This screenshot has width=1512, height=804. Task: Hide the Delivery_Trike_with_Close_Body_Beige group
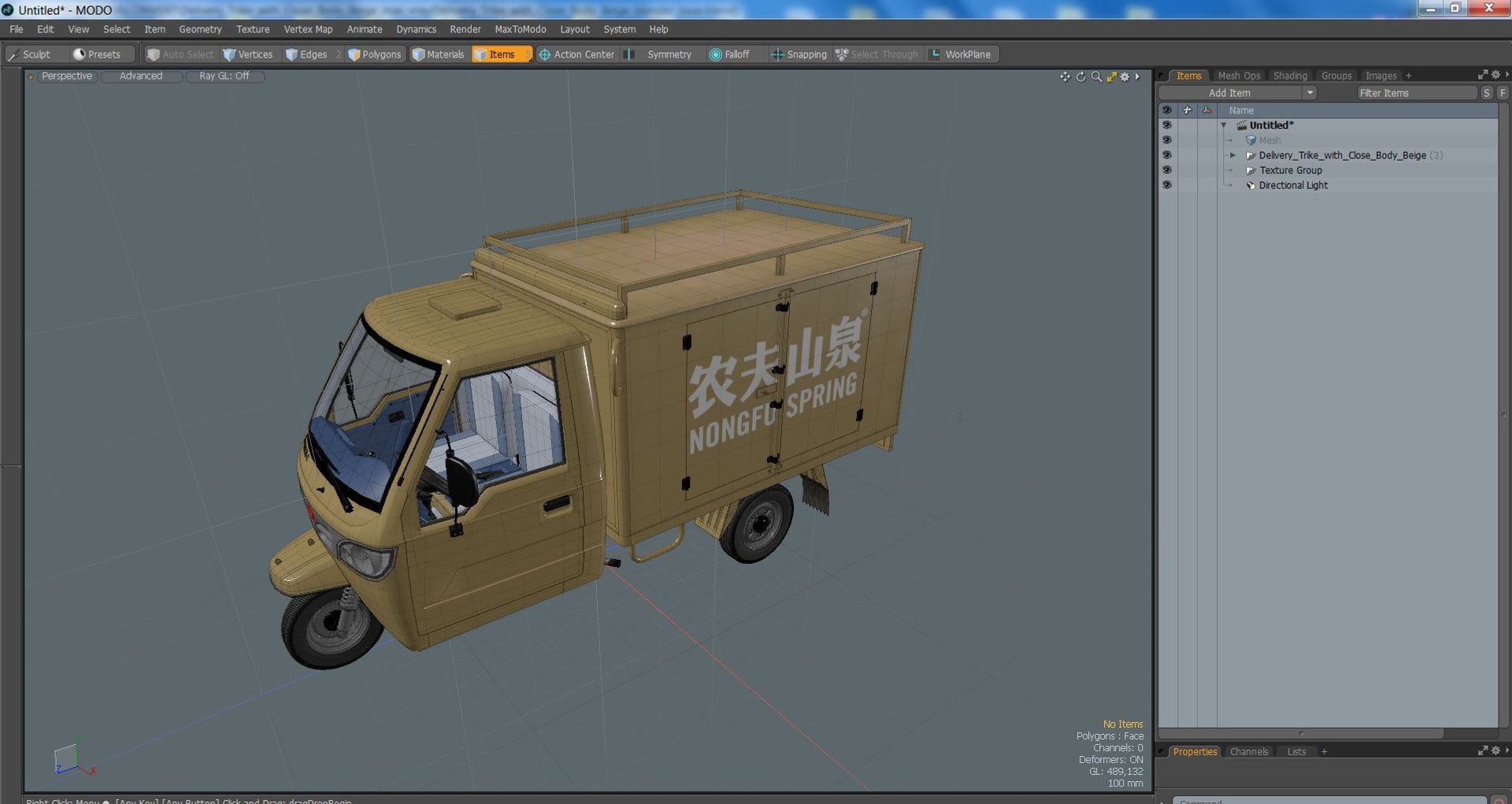tap(1166, 155)
